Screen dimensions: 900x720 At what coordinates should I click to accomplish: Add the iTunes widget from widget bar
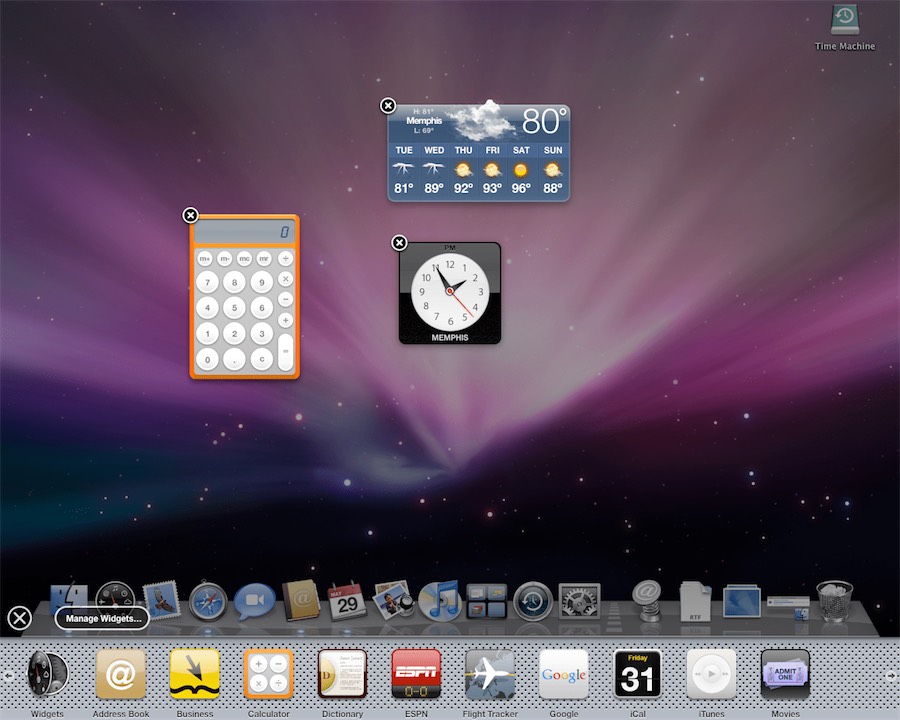711,674
